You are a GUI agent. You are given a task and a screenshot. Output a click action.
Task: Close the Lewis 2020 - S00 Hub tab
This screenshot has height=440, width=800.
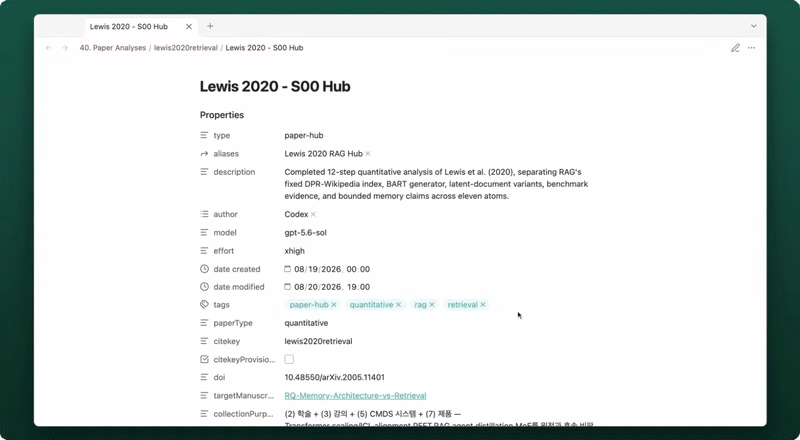tap(189, 27)
